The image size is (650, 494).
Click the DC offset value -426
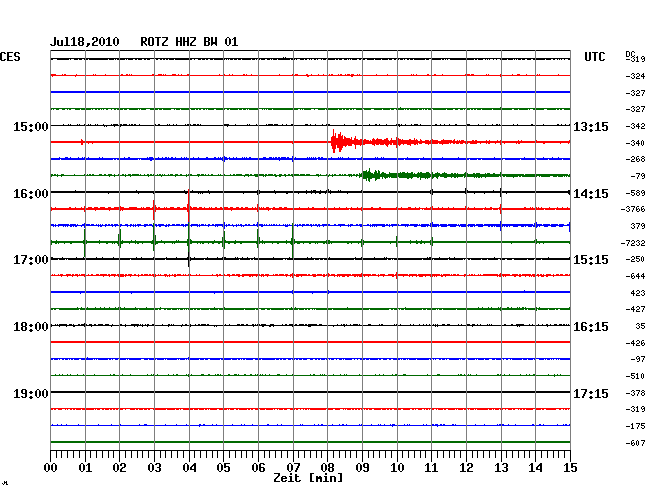click(x=635, y=343)
